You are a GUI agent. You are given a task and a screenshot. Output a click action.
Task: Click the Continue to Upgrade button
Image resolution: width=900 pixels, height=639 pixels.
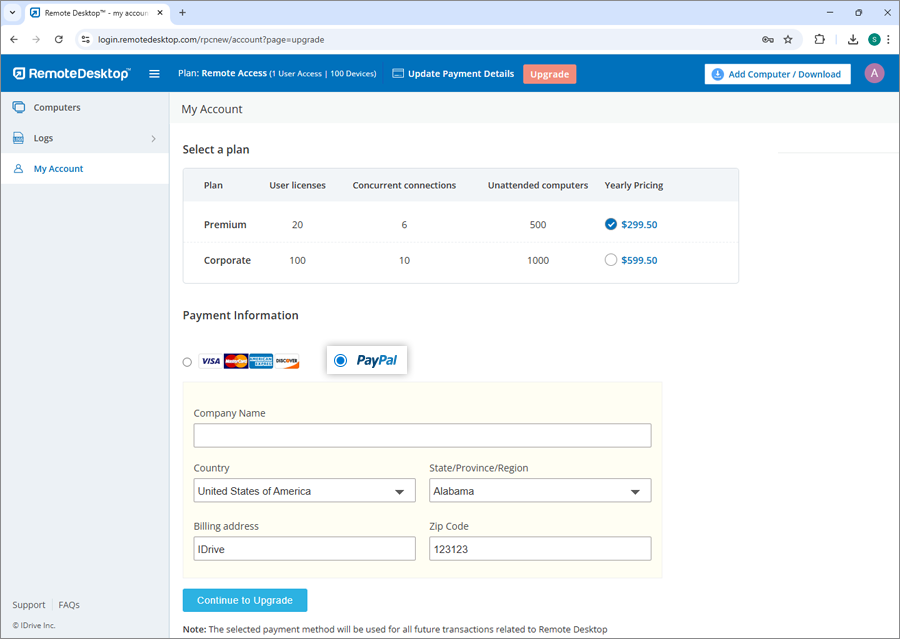click(245, 600)
